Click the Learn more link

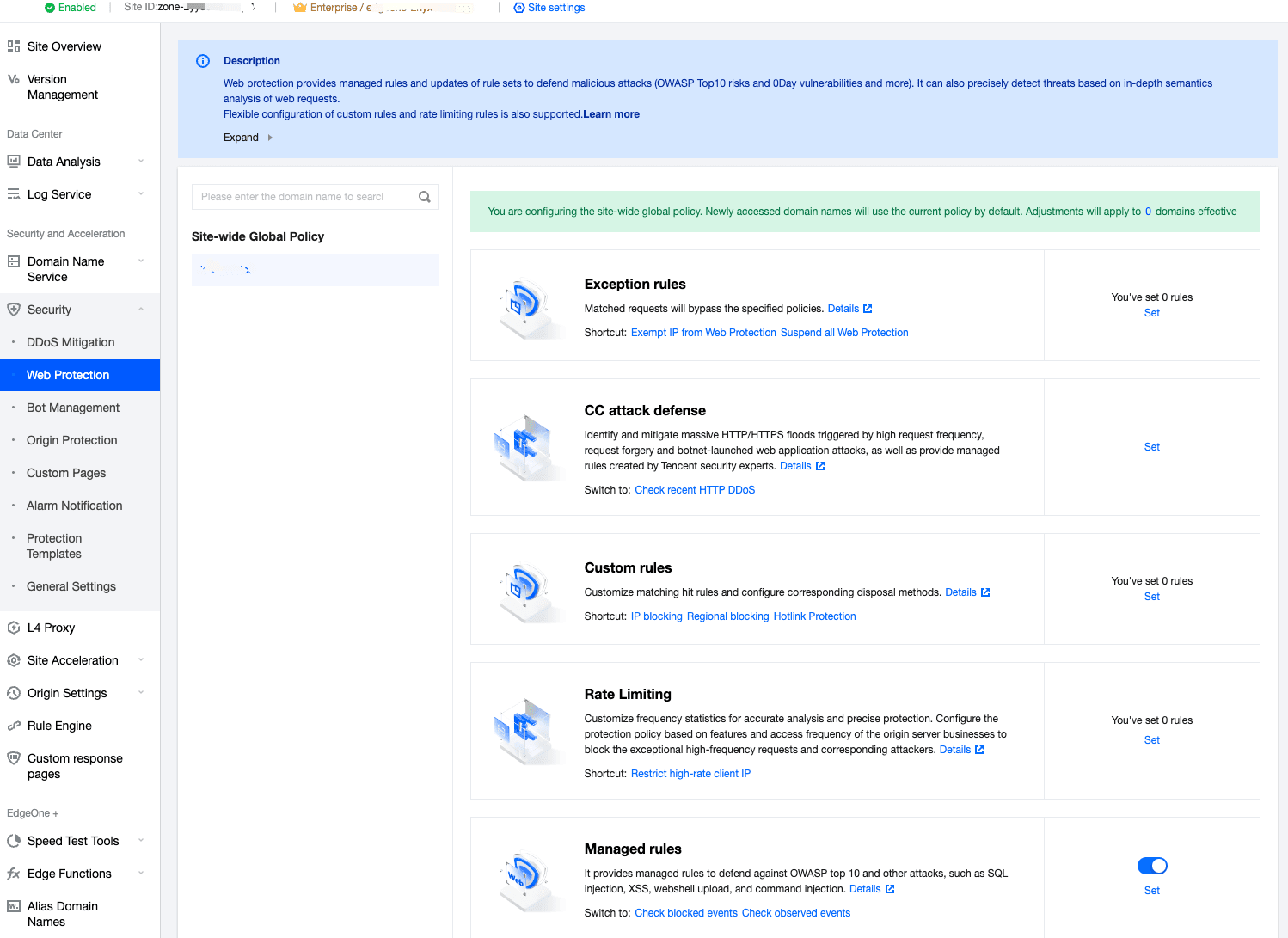click(611, 114)
